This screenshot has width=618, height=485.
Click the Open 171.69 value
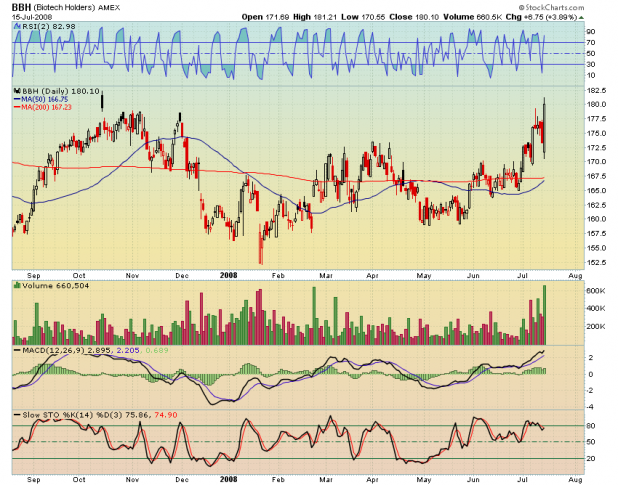click(265, 17)
